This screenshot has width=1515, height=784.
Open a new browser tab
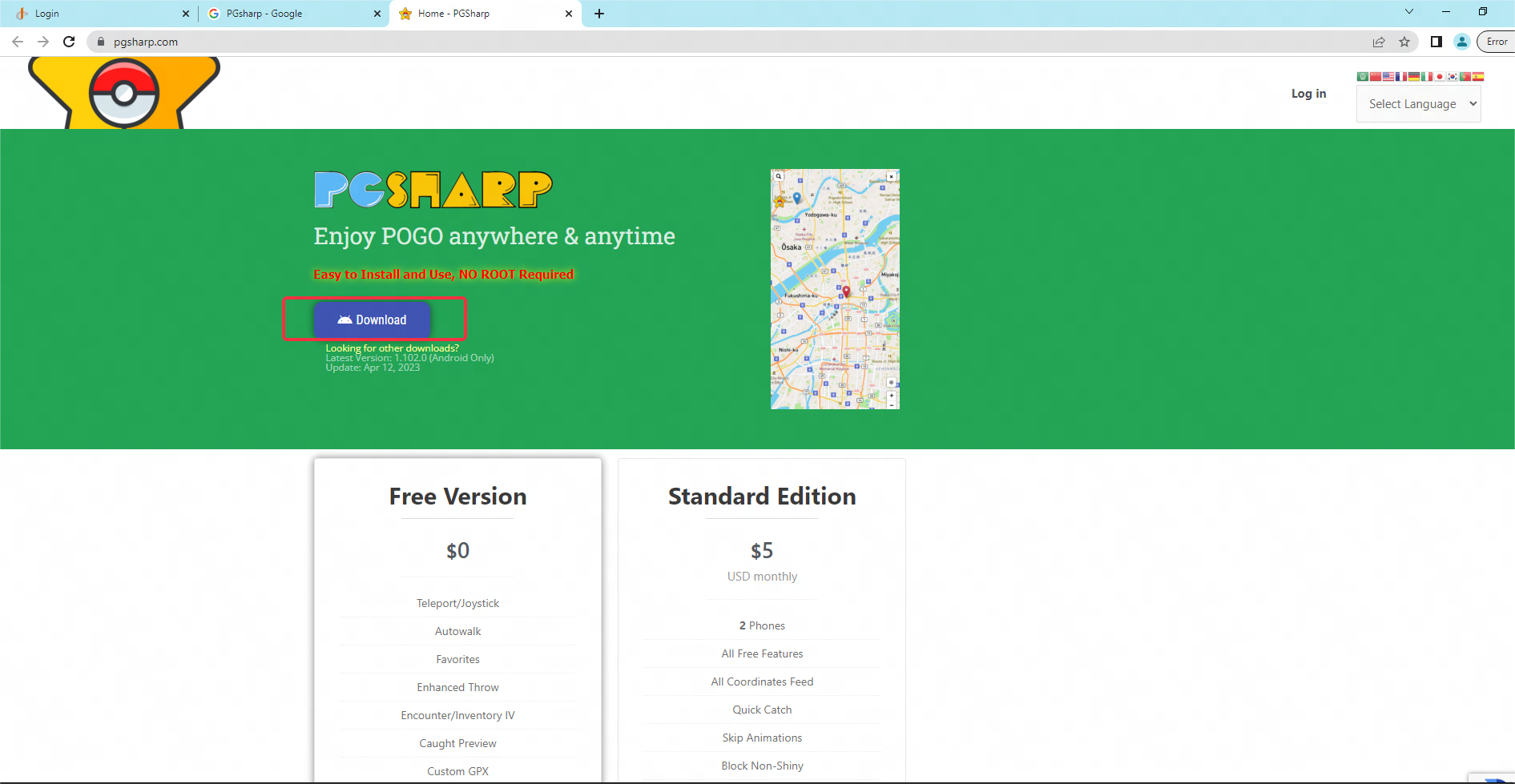pyautogui.click(x=599, y=14)
